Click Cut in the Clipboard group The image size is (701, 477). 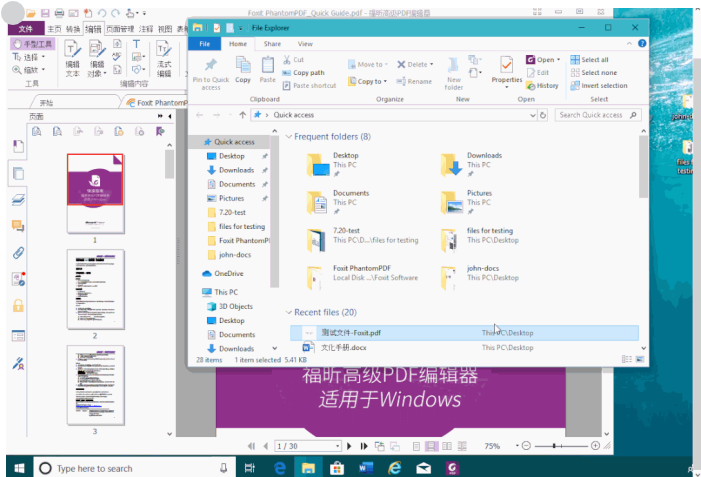click(x=294, y=59)
